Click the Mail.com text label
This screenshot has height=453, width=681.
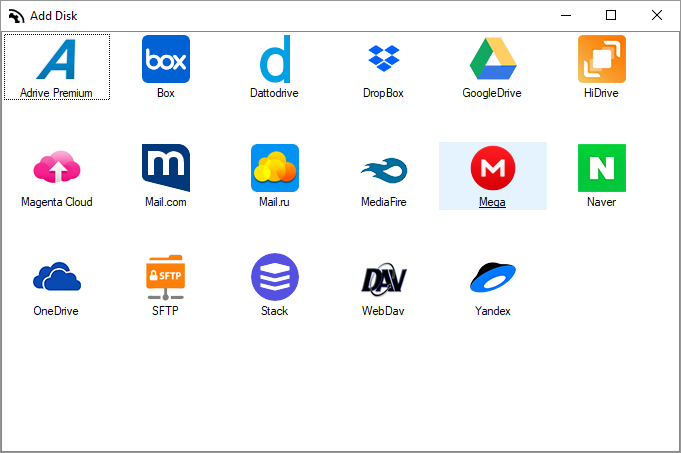pyautogui.click(x=166, y=202)
